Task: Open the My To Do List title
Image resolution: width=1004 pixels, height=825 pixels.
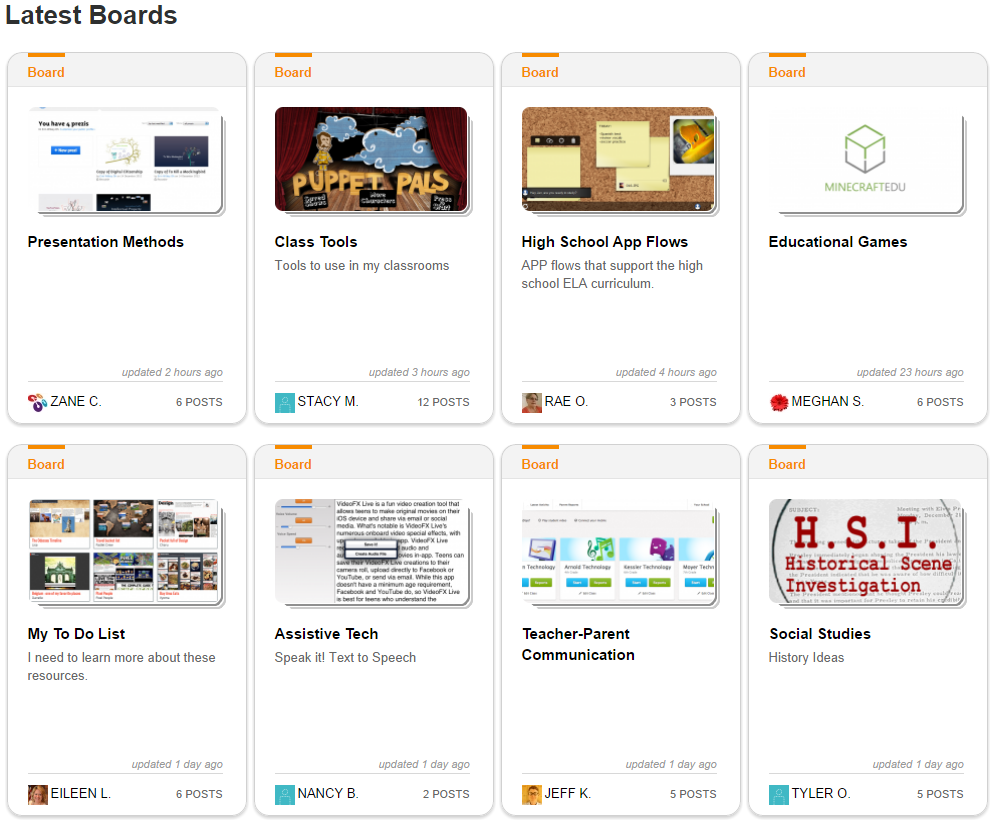Action: pyautogui.click(x=76, y=634)
